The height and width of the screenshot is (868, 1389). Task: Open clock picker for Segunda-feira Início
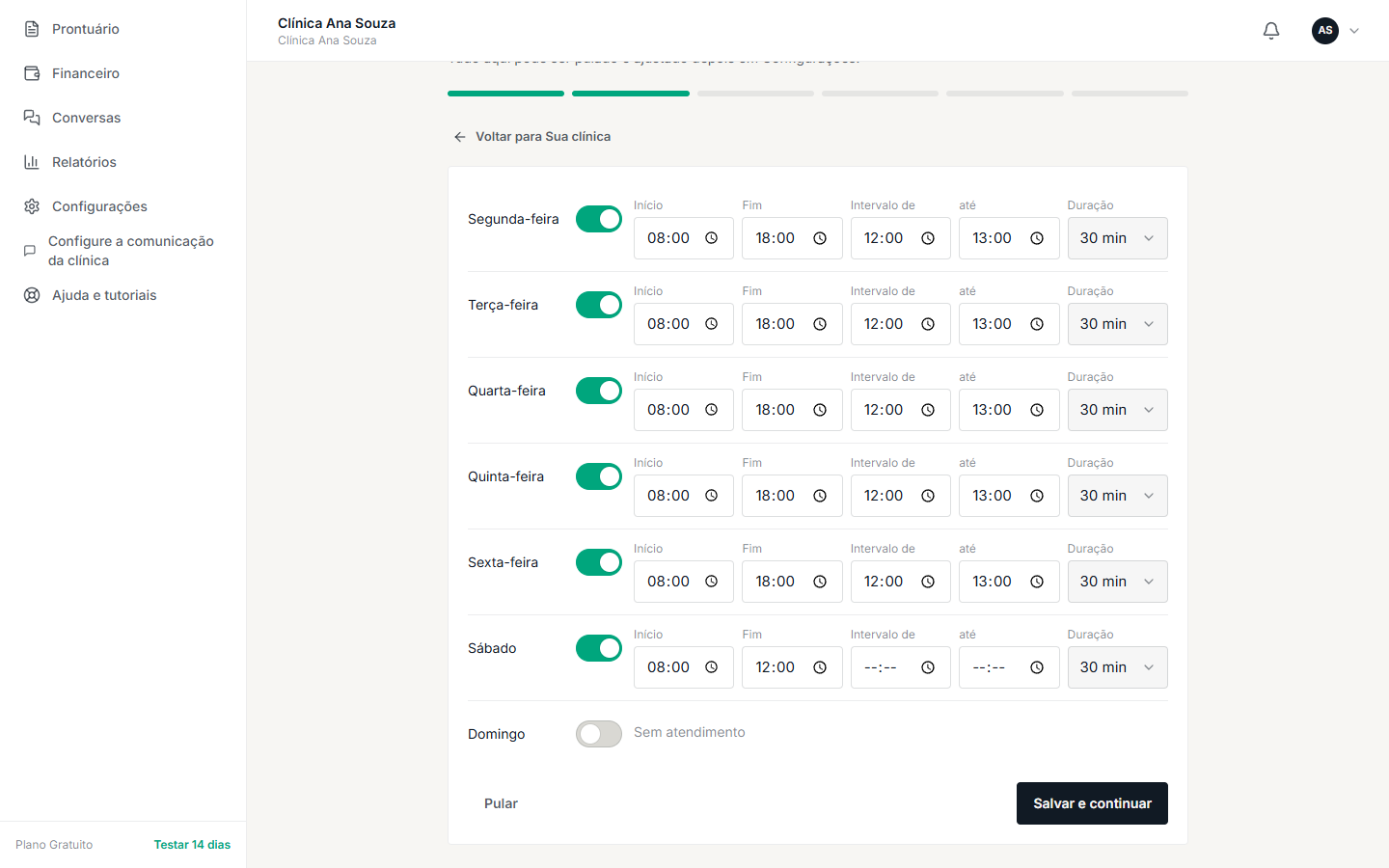tap(712, 238)
